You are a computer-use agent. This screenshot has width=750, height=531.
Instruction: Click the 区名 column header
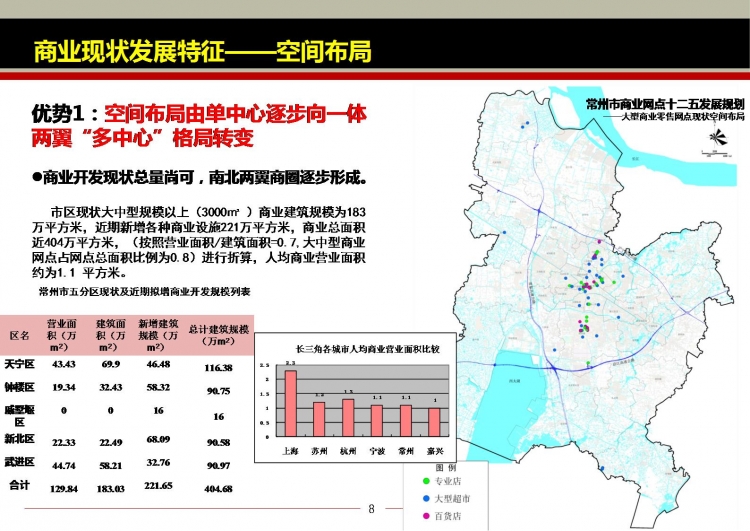point(20,335)
